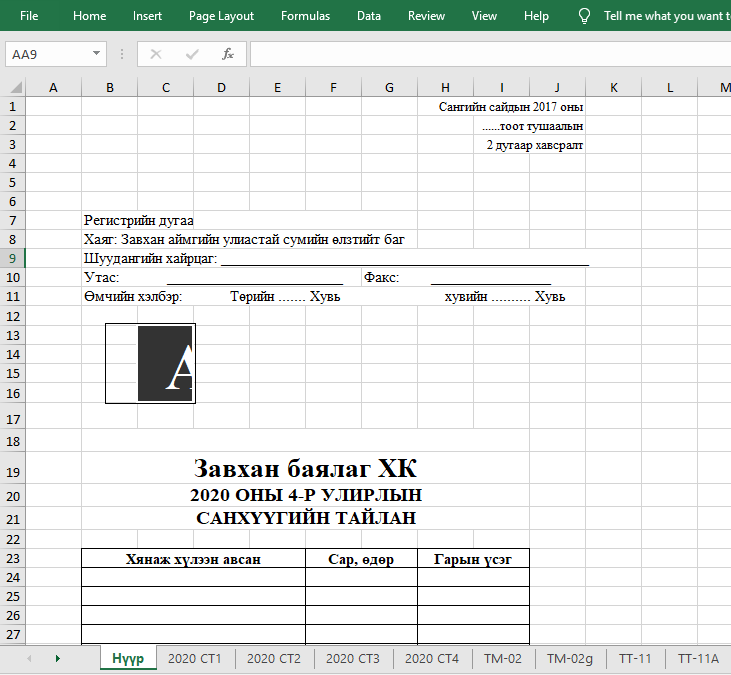This screenshot has height=675, width=731.
Task: Switch to the 2020 CT1 sheet tab
Action: pos(195,658)
